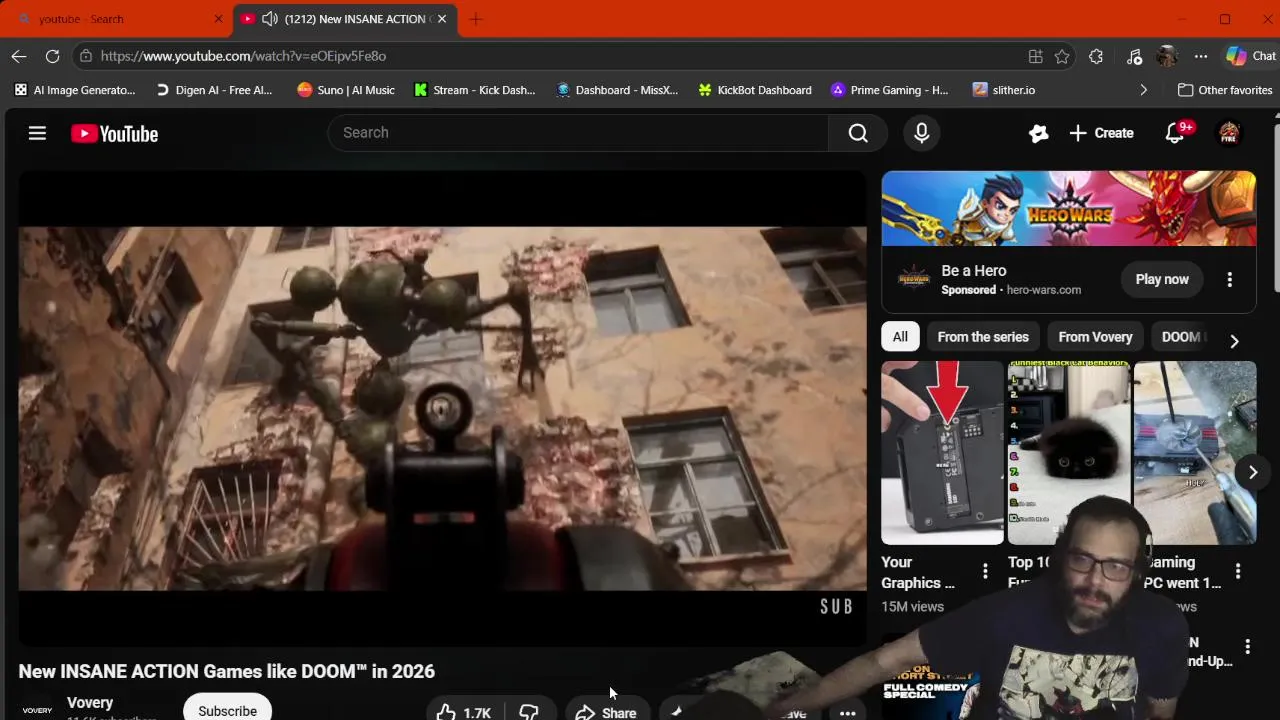
Task: Open the notifications bell
Action: click(1175, 133)
